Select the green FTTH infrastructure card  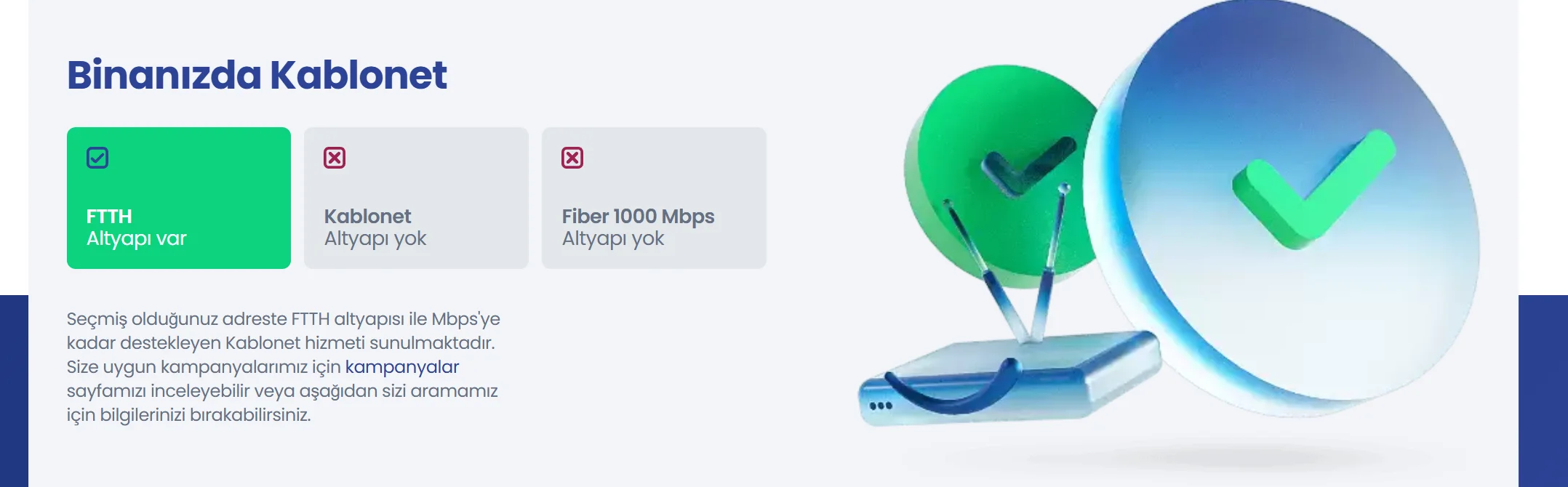[x=179, y=198]
